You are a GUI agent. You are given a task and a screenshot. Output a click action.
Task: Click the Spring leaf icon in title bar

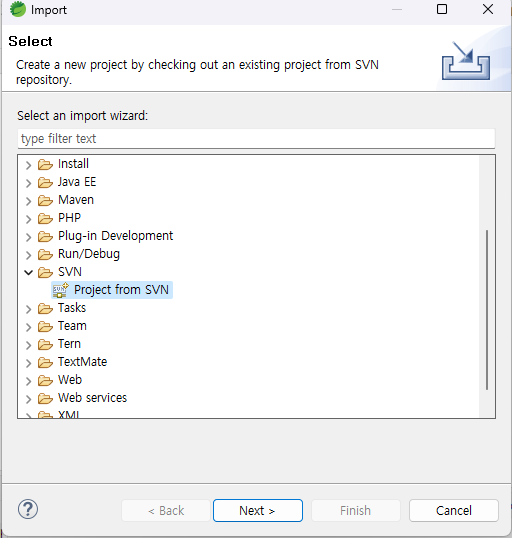point(18,9)
